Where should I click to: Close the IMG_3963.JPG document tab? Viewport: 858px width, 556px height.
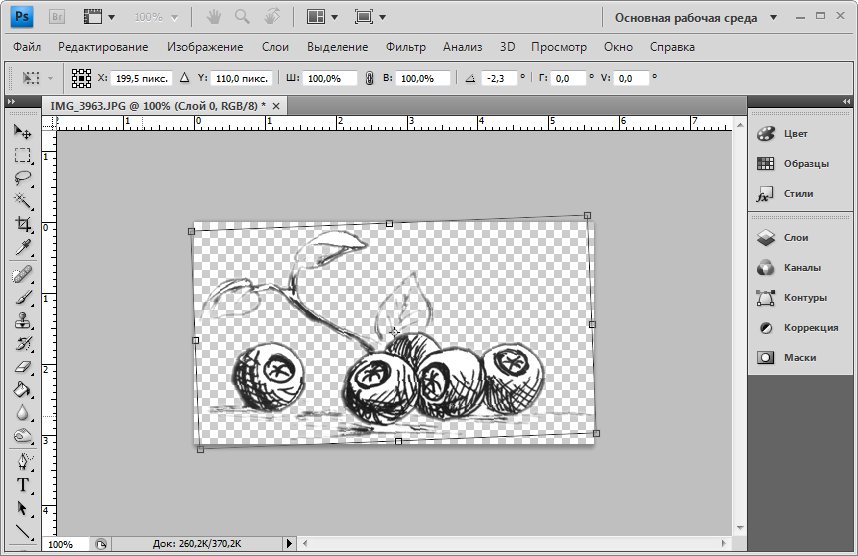click(276, 106)
